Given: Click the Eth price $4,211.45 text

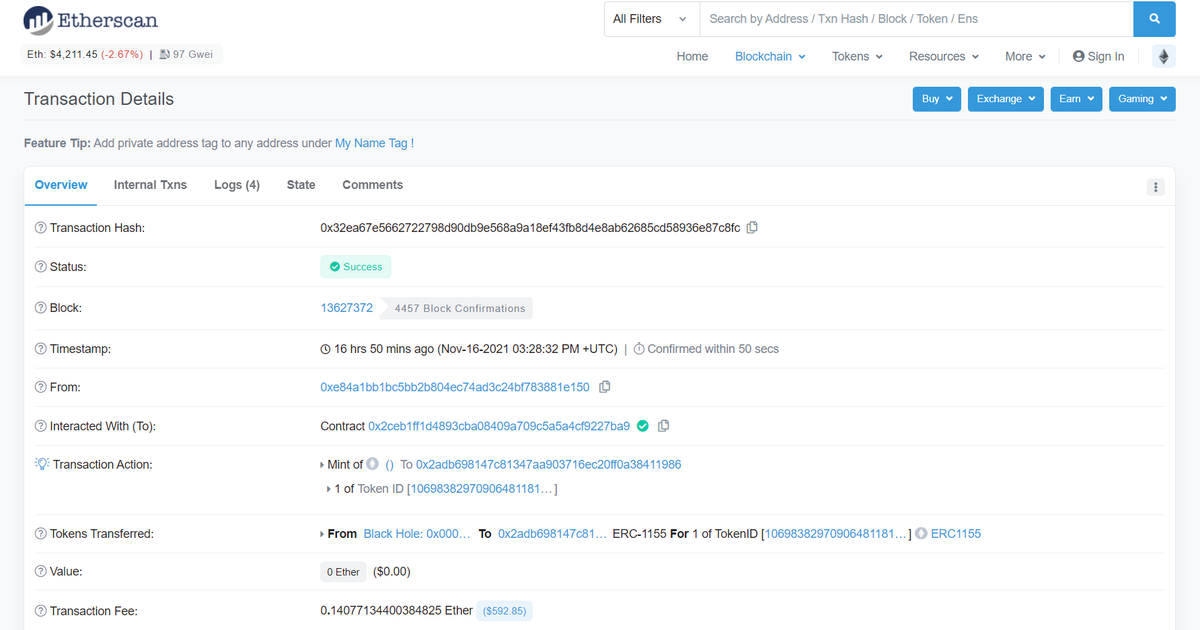Looking at the screenshot, I should pos(85,54).
